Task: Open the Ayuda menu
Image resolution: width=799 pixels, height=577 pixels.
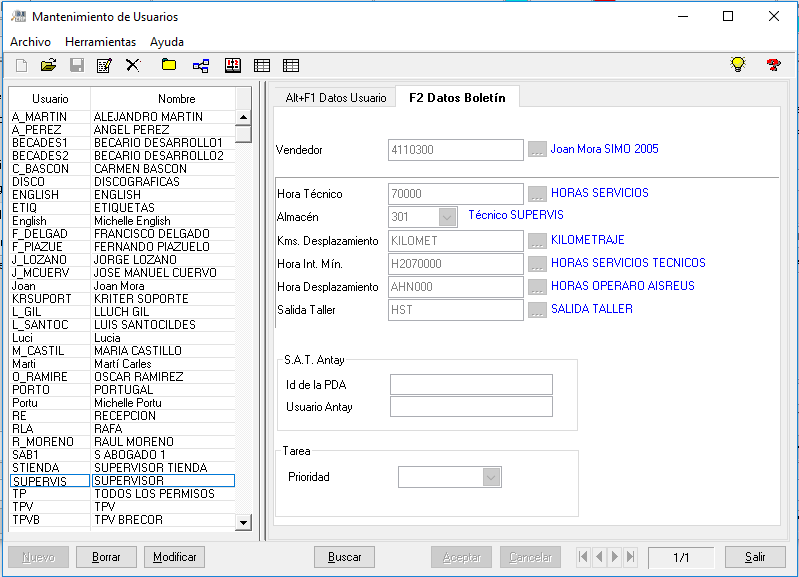Action: pos(167,42)
